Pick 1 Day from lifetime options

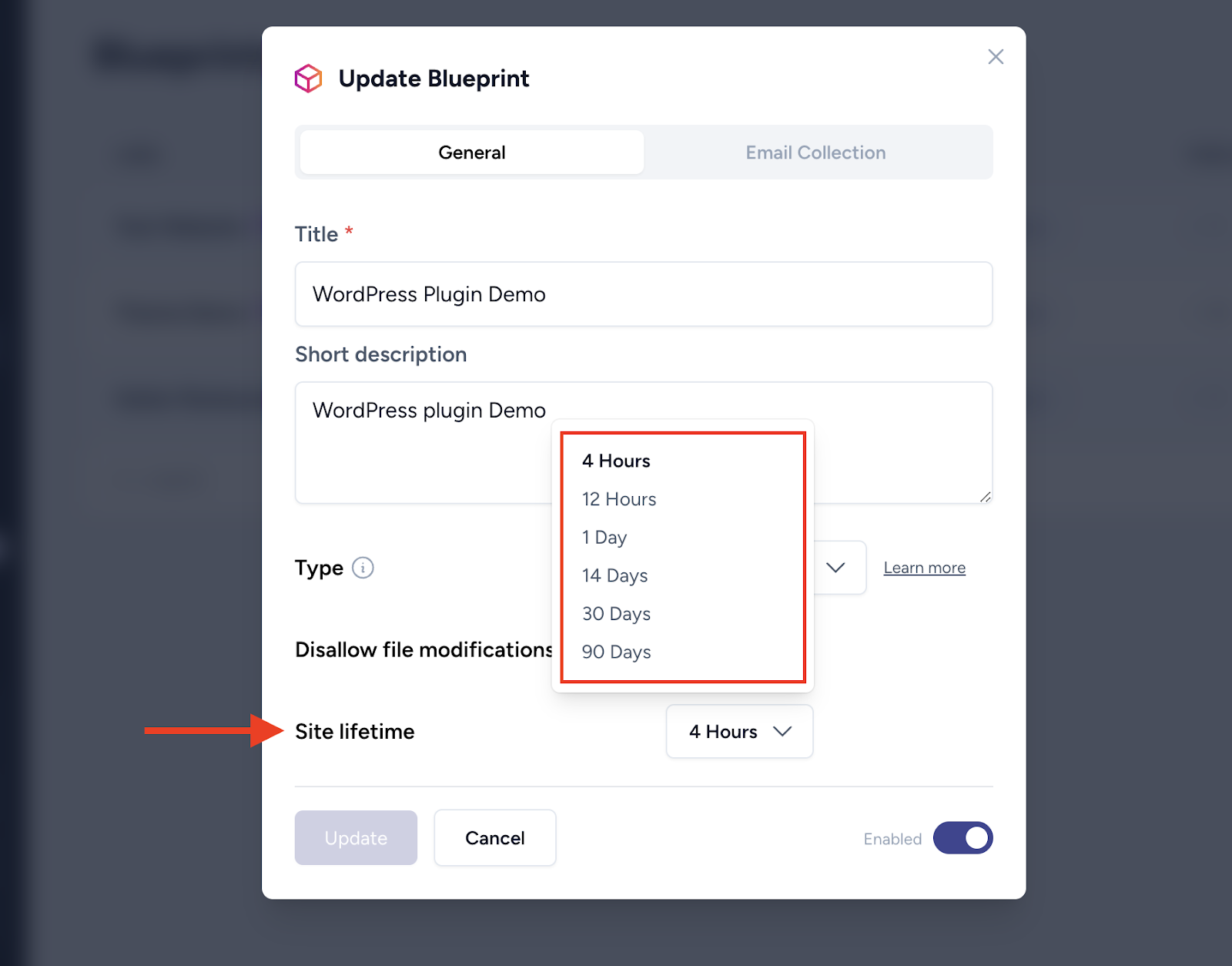click(x=604, y=538)
